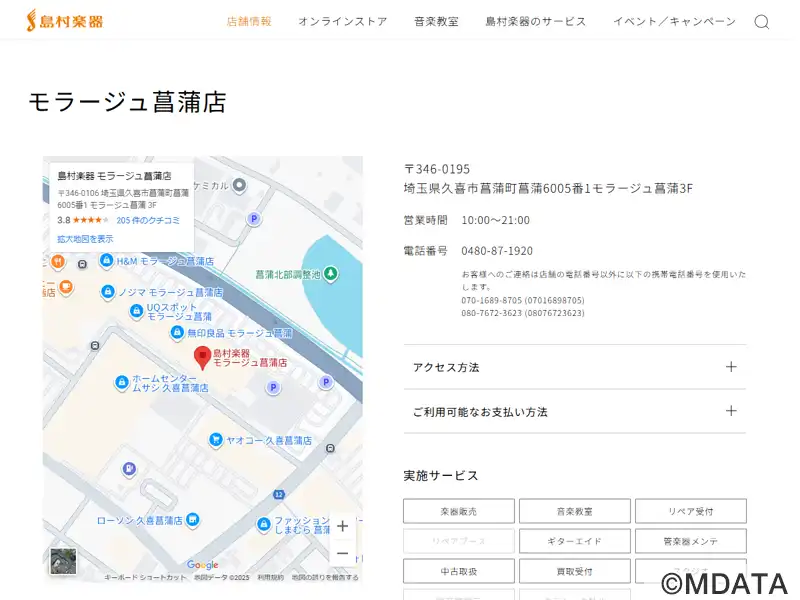Click the Yaoko Kuki Shobu store marker

[x=215, y=440]
